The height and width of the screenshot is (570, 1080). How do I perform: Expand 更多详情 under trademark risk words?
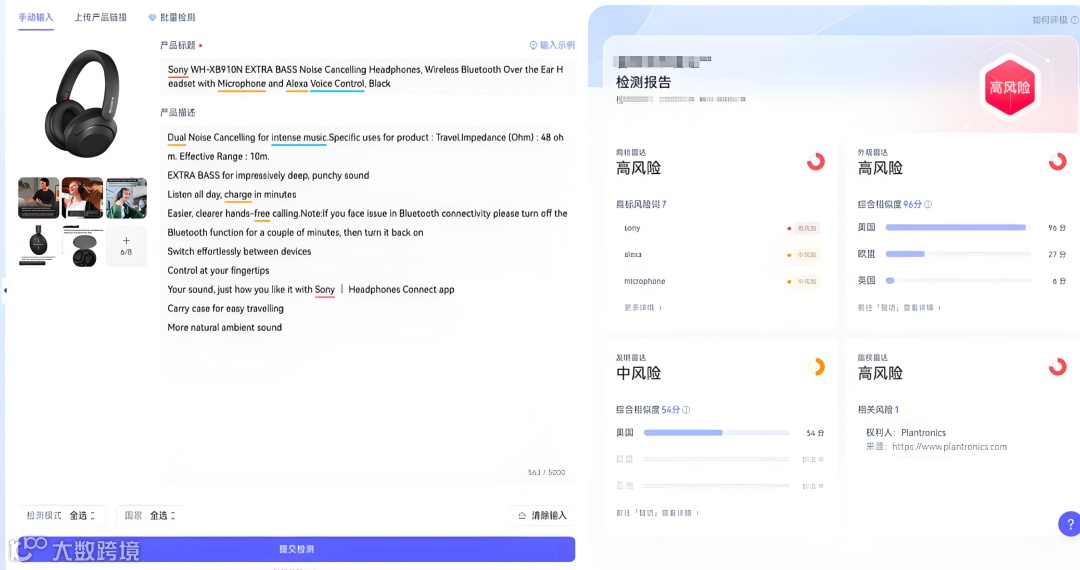click(x=643, y=308)
